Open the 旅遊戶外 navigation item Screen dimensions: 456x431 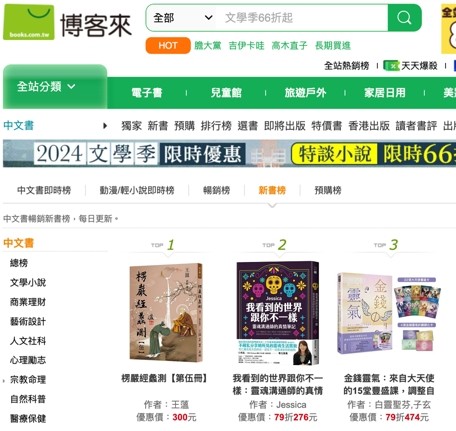point(305,93)
